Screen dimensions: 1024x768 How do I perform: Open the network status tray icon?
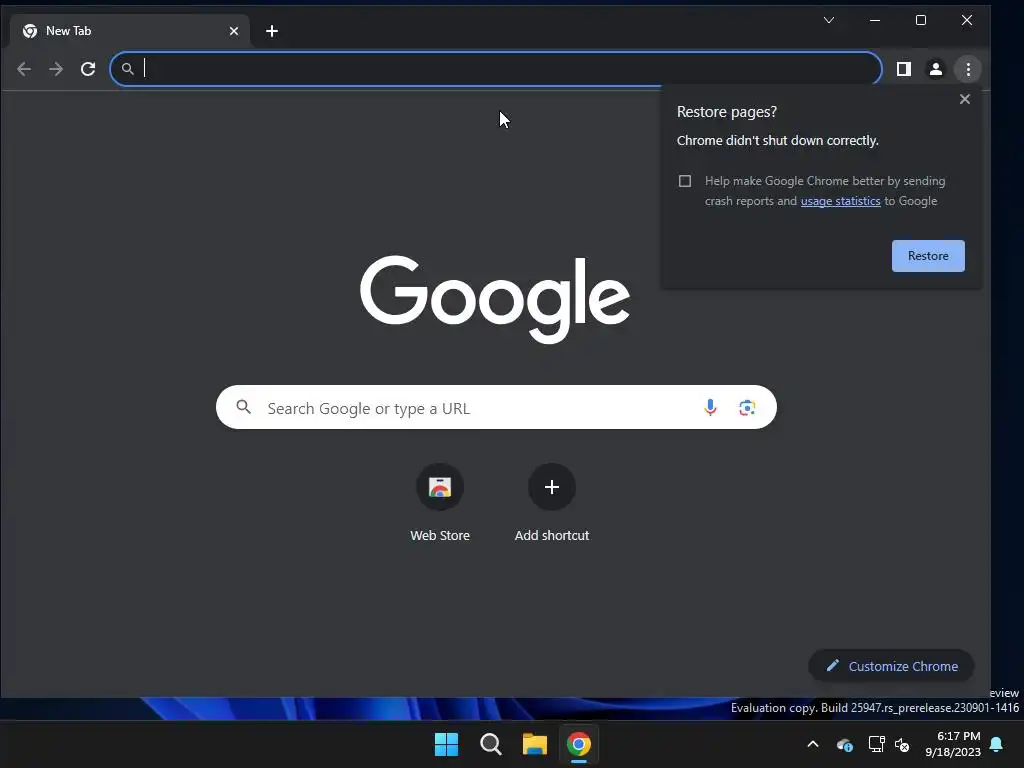coord(876,744)
